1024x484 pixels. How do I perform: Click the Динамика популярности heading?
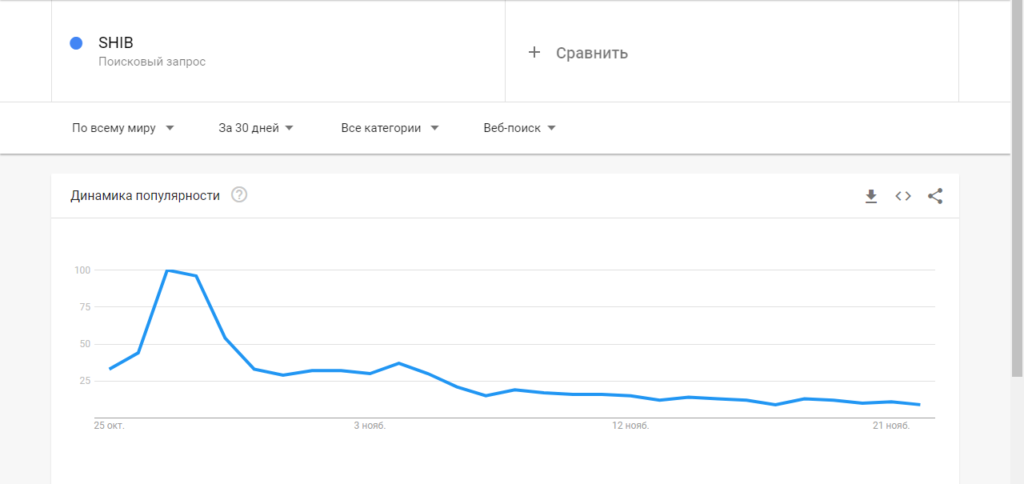tap(145, 196)
